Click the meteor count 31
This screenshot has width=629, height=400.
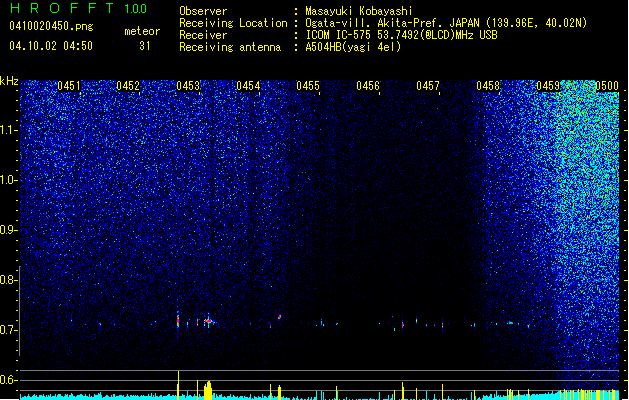point(145,46)
